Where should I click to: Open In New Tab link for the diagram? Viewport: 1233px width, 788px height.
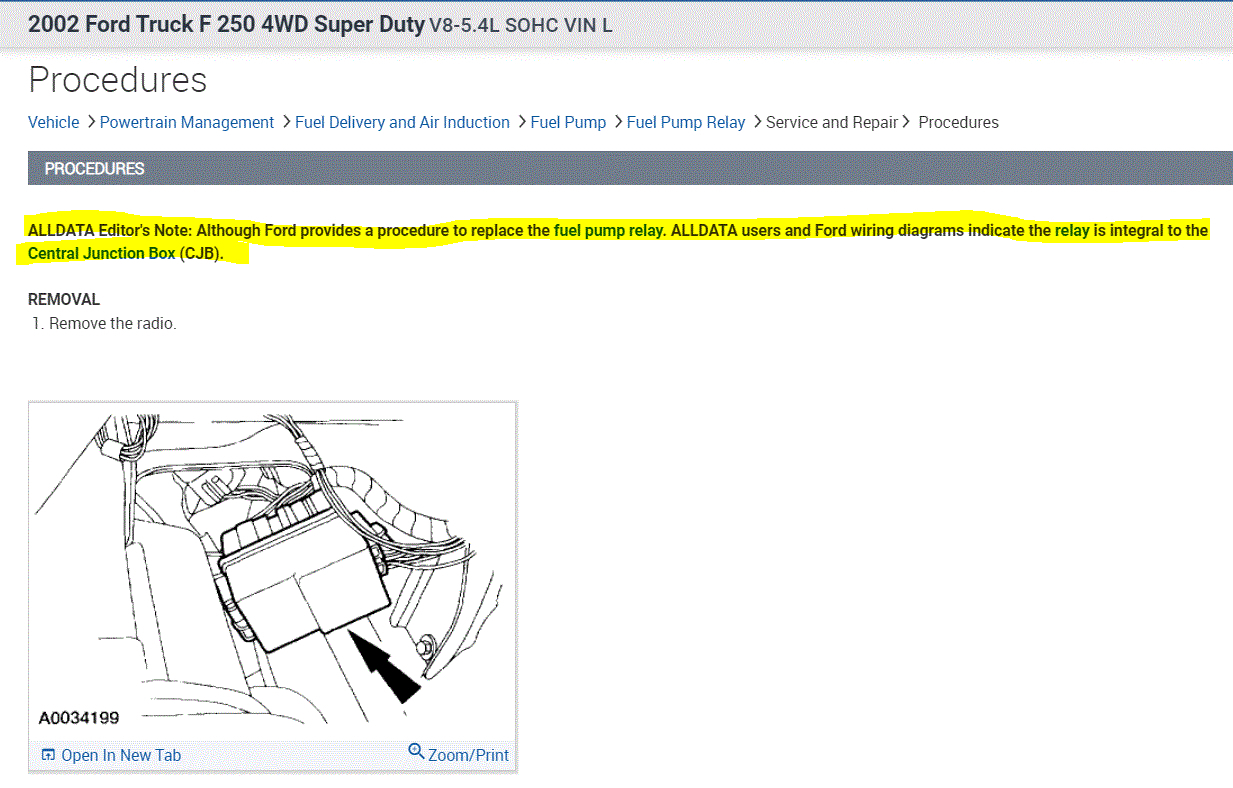click(121, 755)
